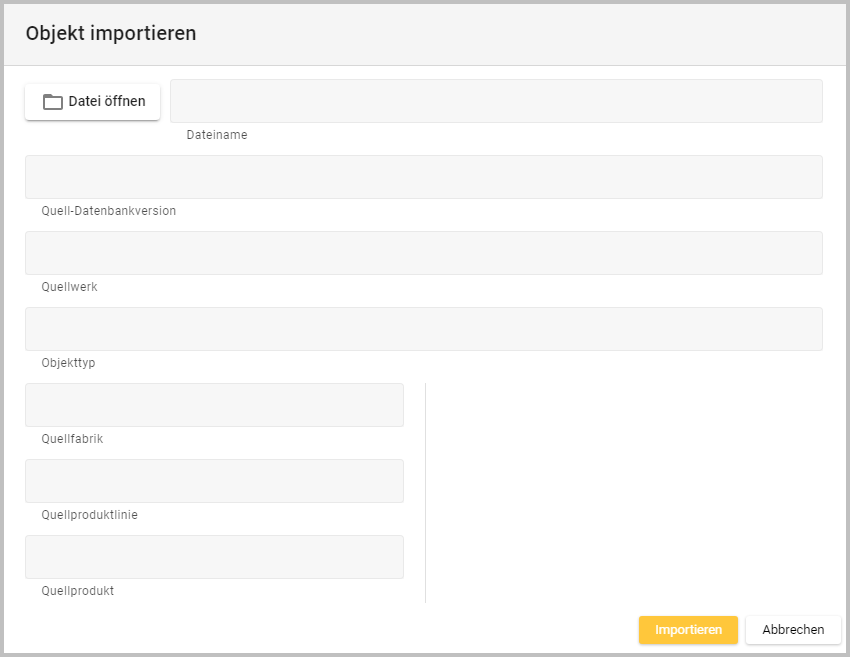The image size is (850, 657).
Task: Click the folder icon in Datei öffnen
Action: [x=53, y=102]
